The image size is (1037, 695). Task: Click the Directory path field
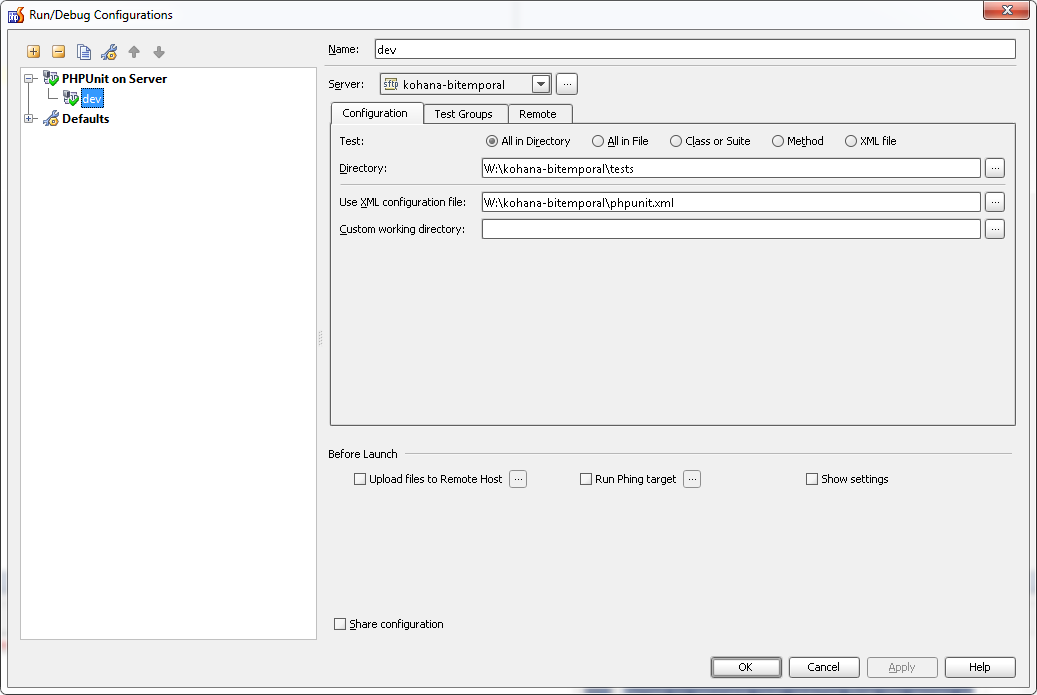731,168
